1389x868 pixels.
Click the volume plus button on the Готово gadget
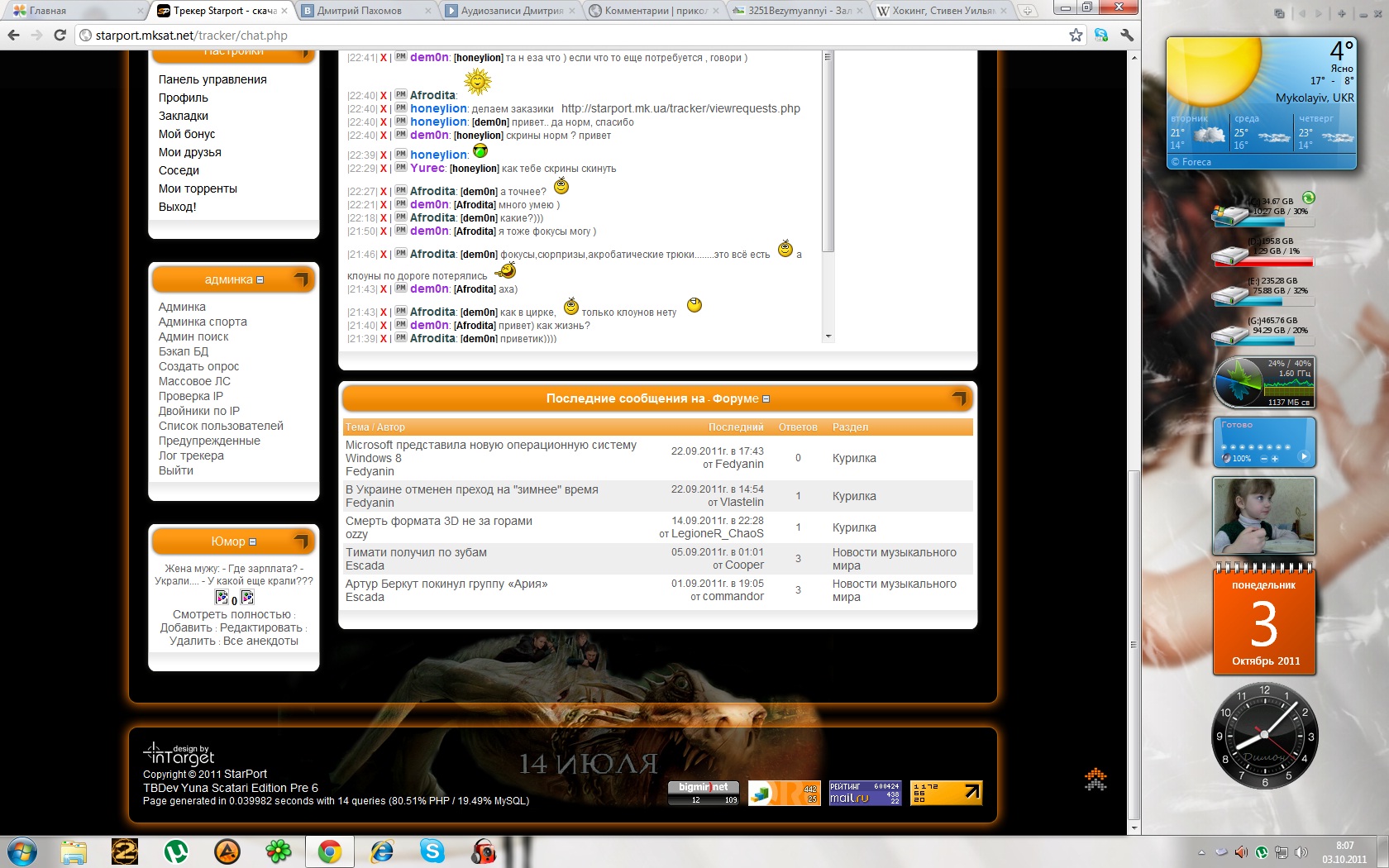point(1275,458)
